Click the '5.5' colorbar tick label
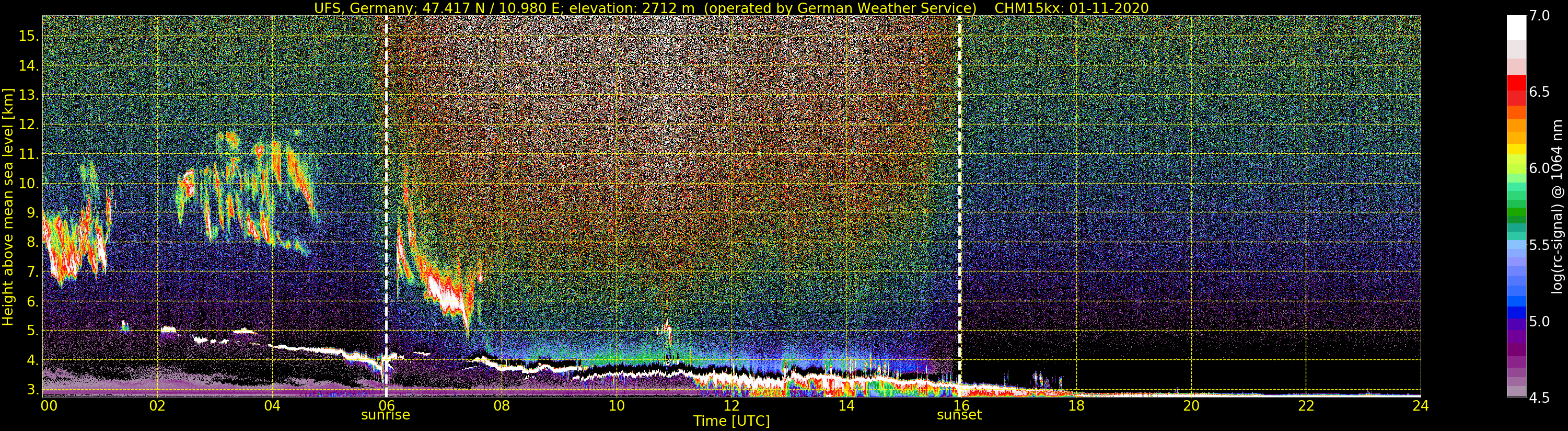The height and width of the screenshot is (431, 1568). pos(1539,245)
